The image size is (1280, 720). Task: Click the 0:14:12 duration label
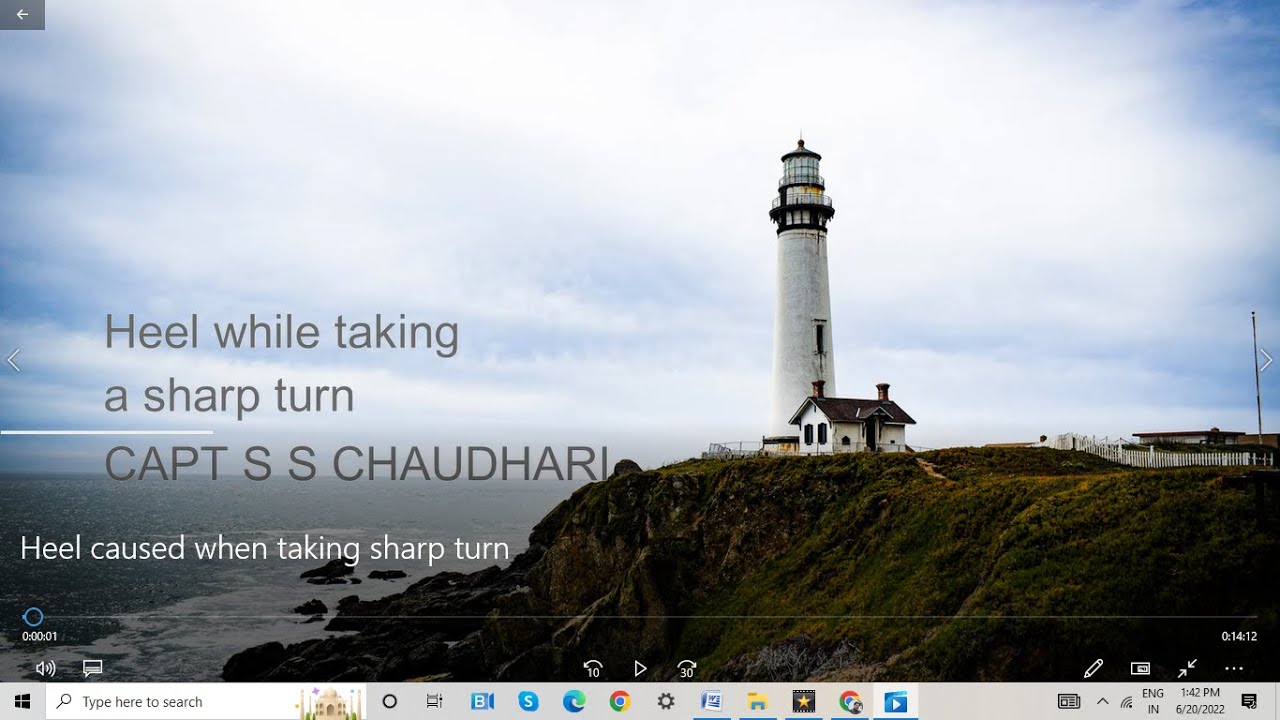point(1239,636)
